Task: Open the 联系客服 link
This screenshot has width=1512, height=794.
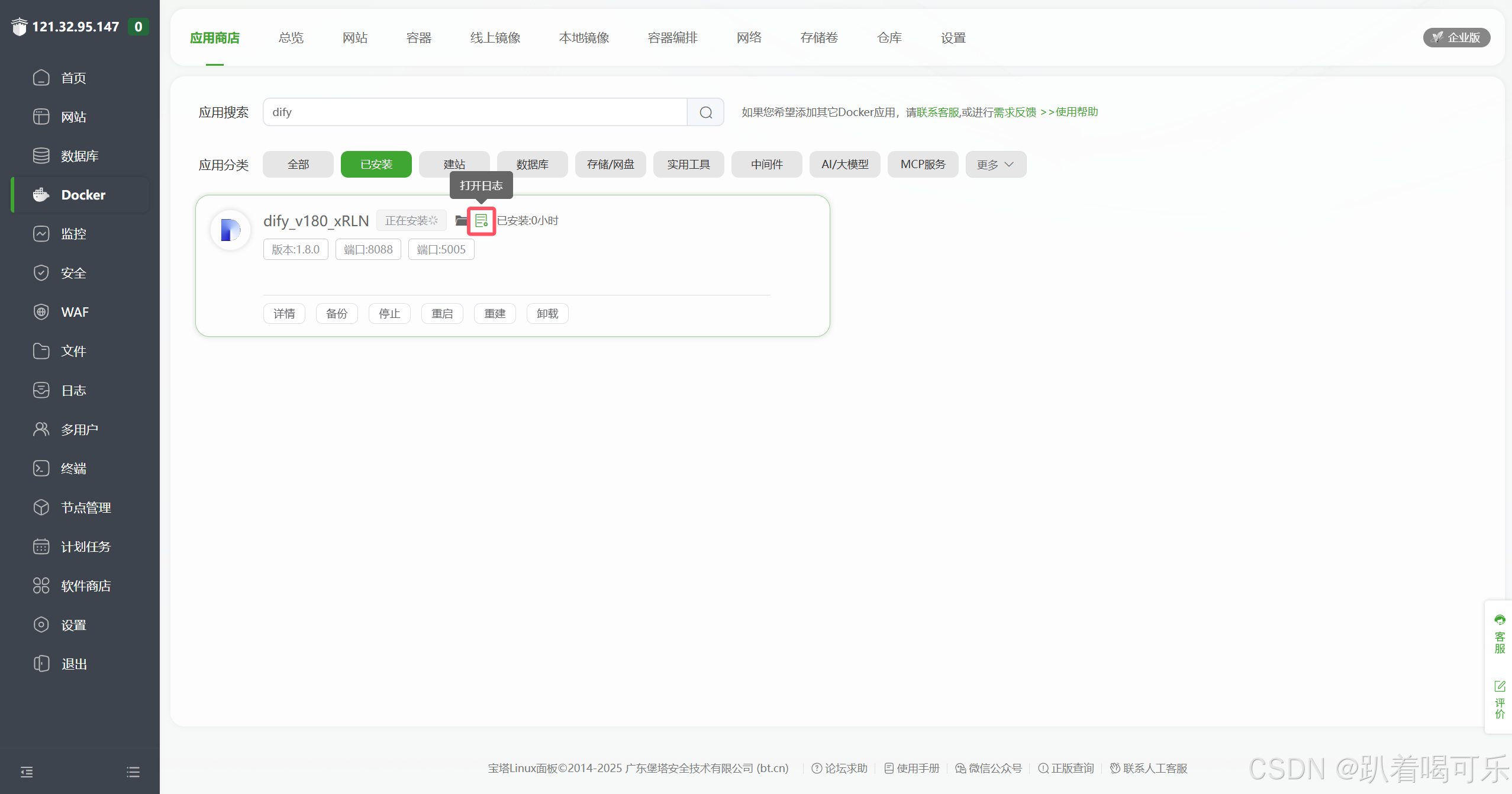Action: click(938, 112)
